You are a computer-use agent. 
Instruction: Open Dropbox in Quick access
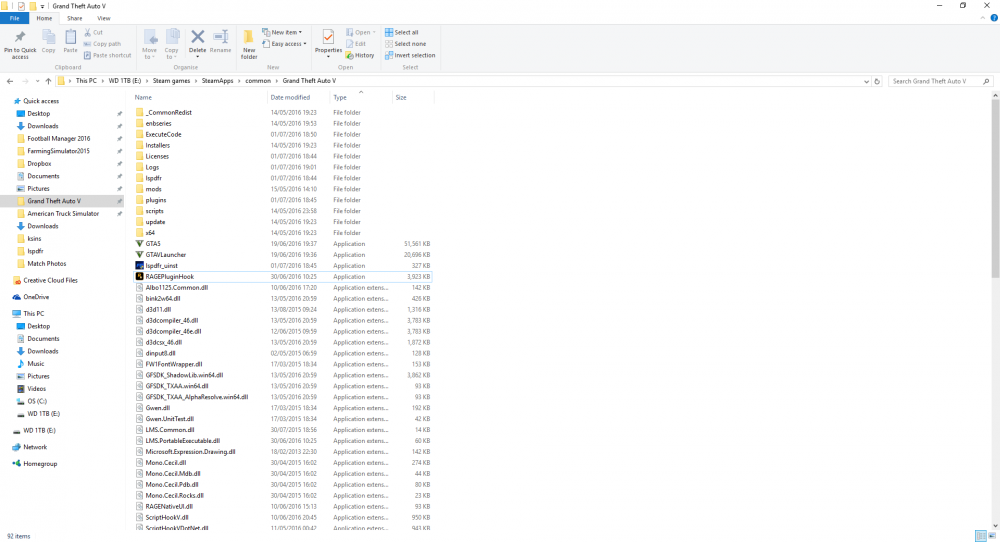tap(39, 164)
